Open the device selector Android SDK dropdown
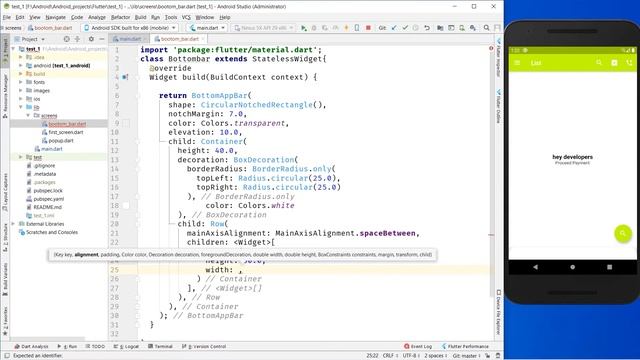The image size is (640, 360). pyautogui.click(x=130, y=28)
